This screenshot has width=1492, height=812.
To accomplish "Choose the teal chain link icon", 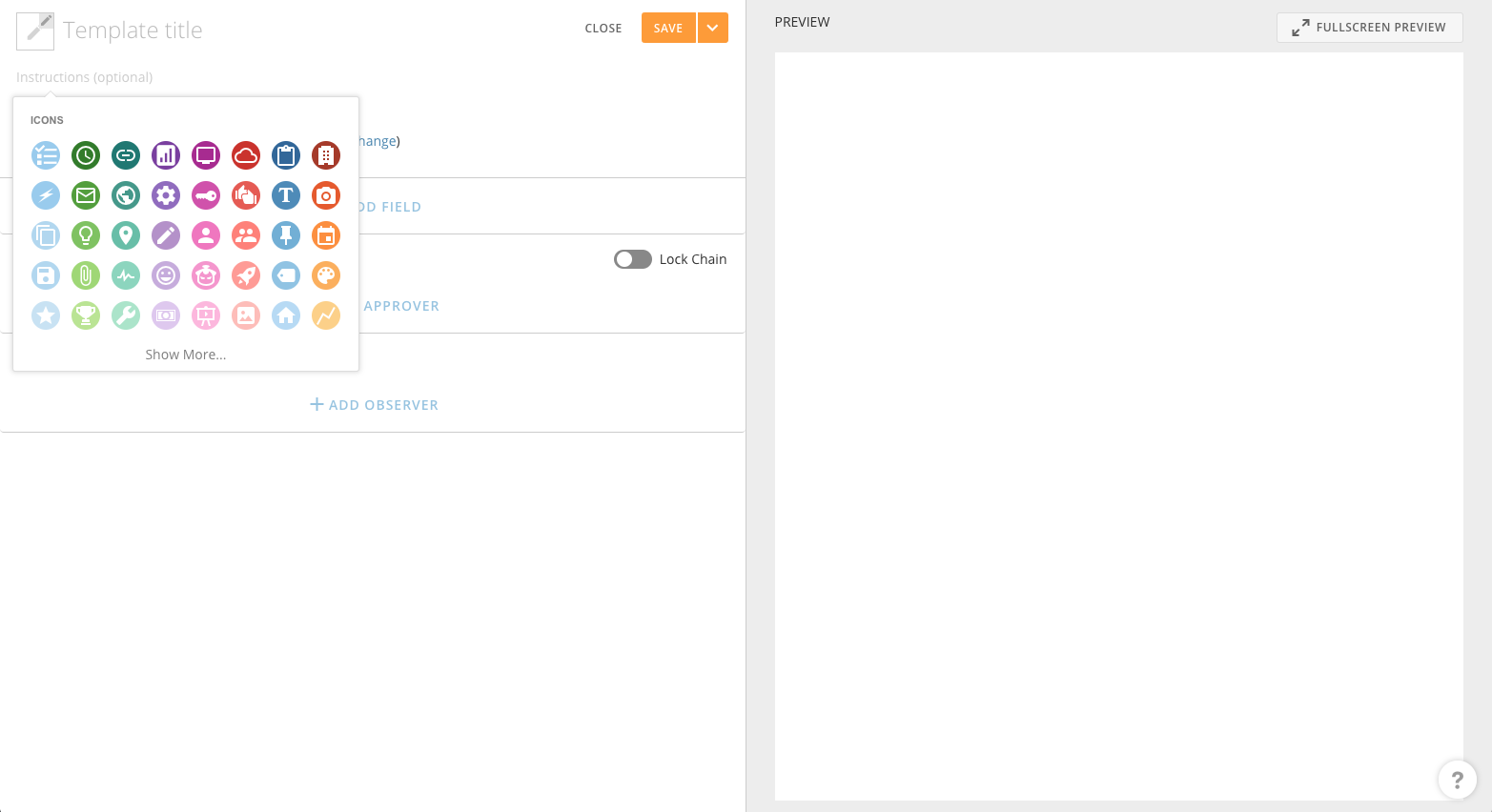I will click(126, 155).
